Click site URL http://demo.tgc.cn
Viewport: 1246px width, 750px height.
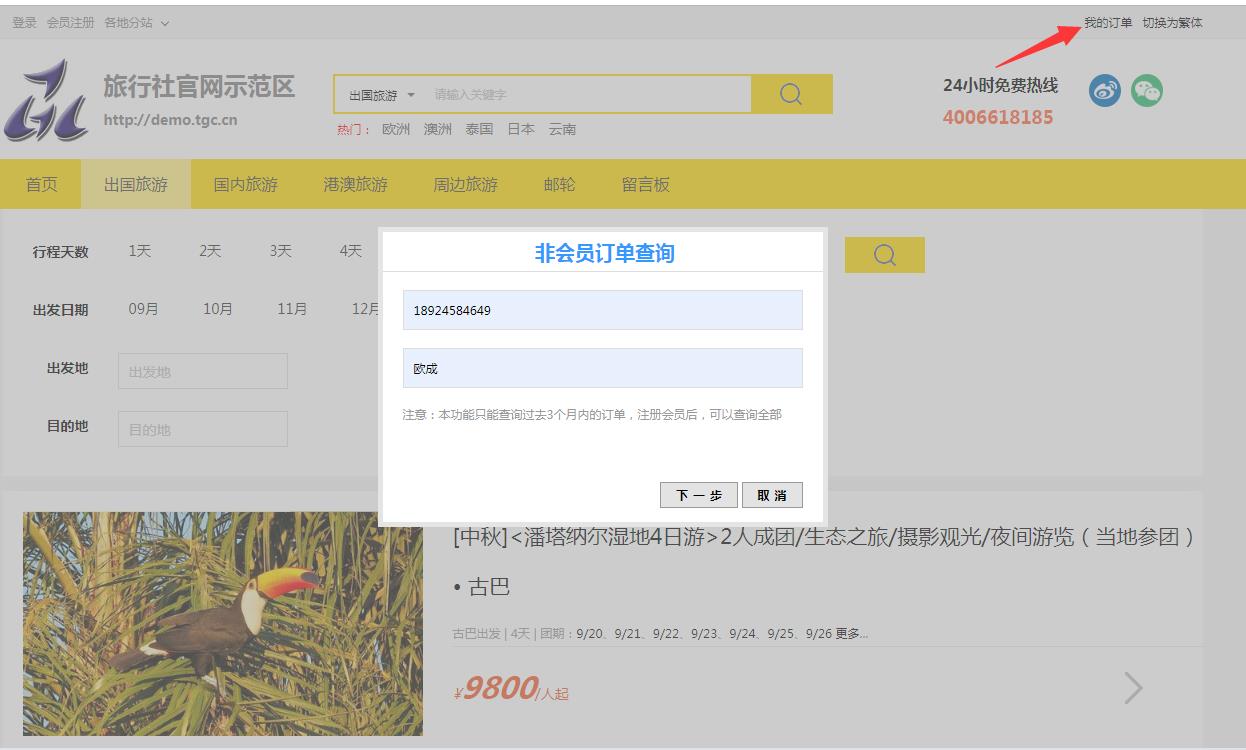171,120
